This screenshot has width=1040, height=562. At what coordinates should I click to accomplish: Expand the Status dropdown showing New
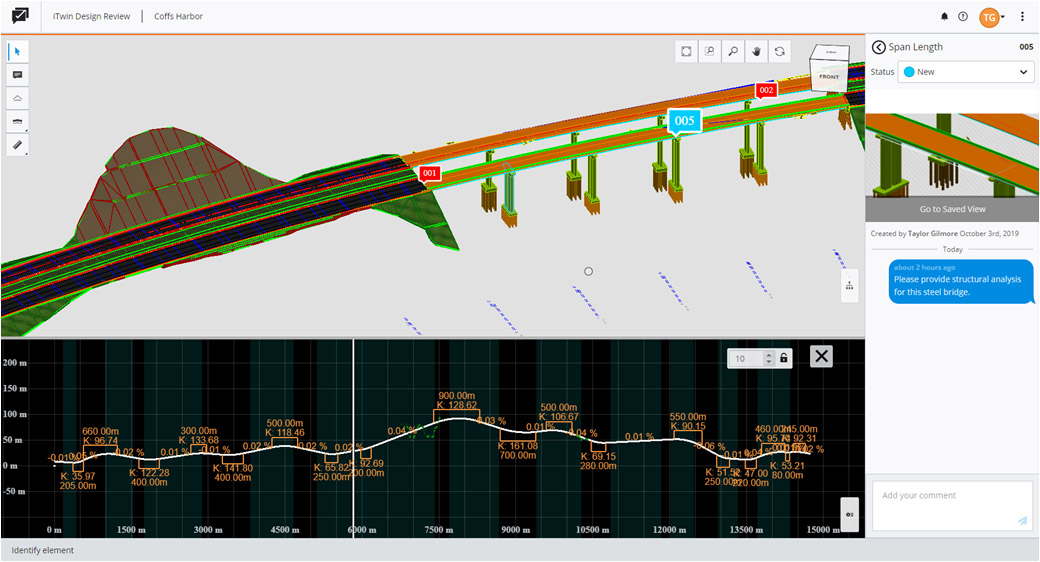(965, 72)
